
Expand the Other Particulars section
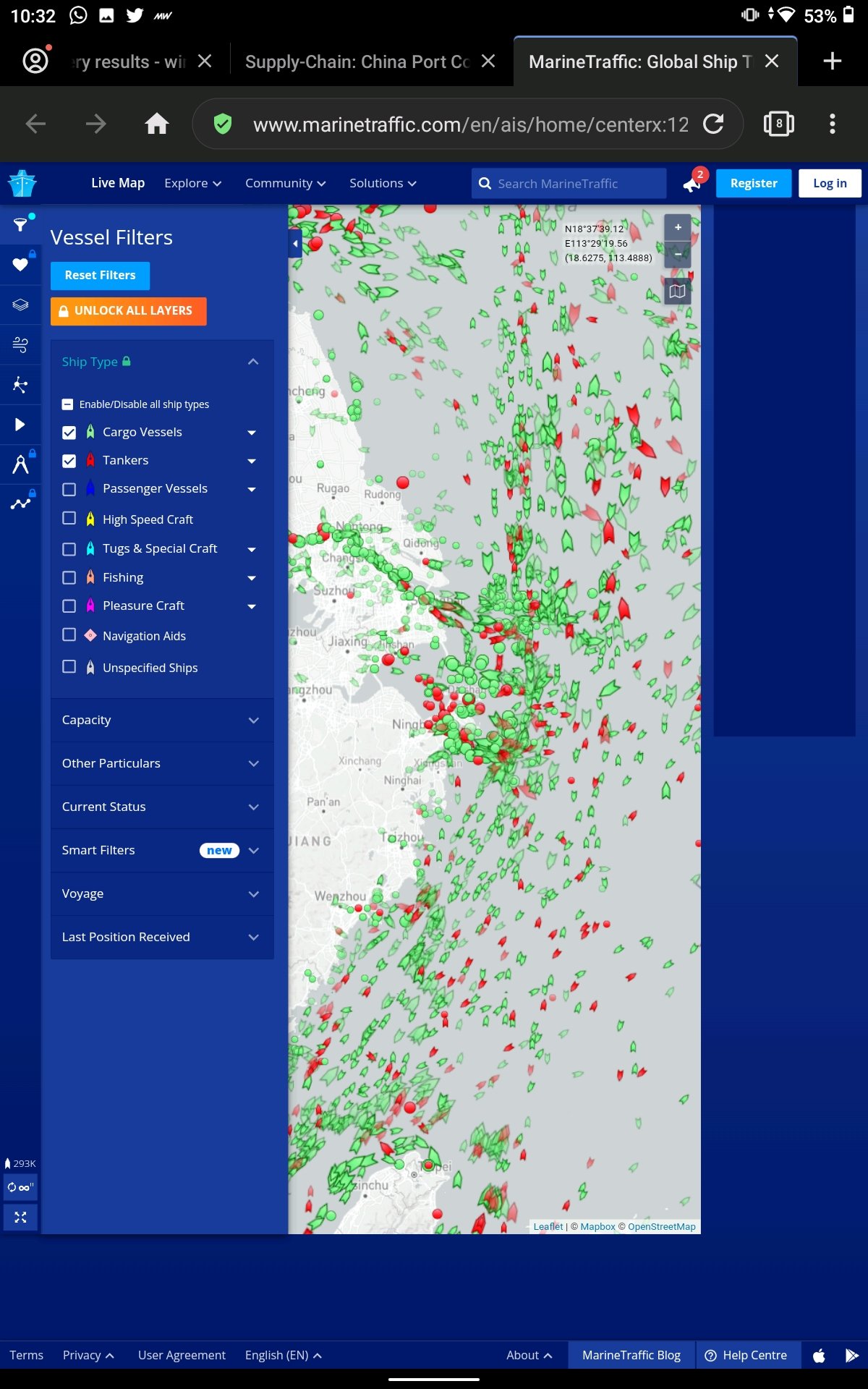tap(162, 763)
